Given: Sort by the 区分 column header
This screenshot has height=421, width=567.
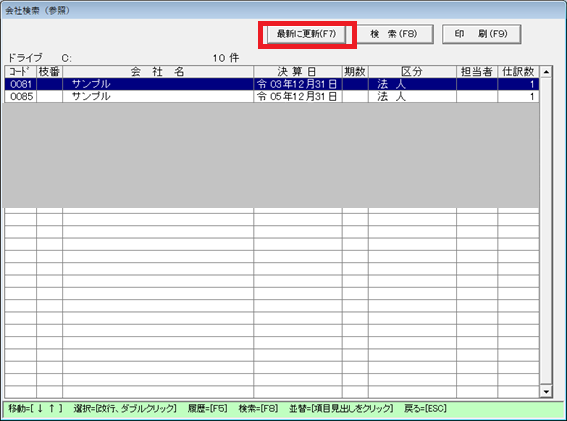Looking at the screenshot, I should (x=412, y=72).
